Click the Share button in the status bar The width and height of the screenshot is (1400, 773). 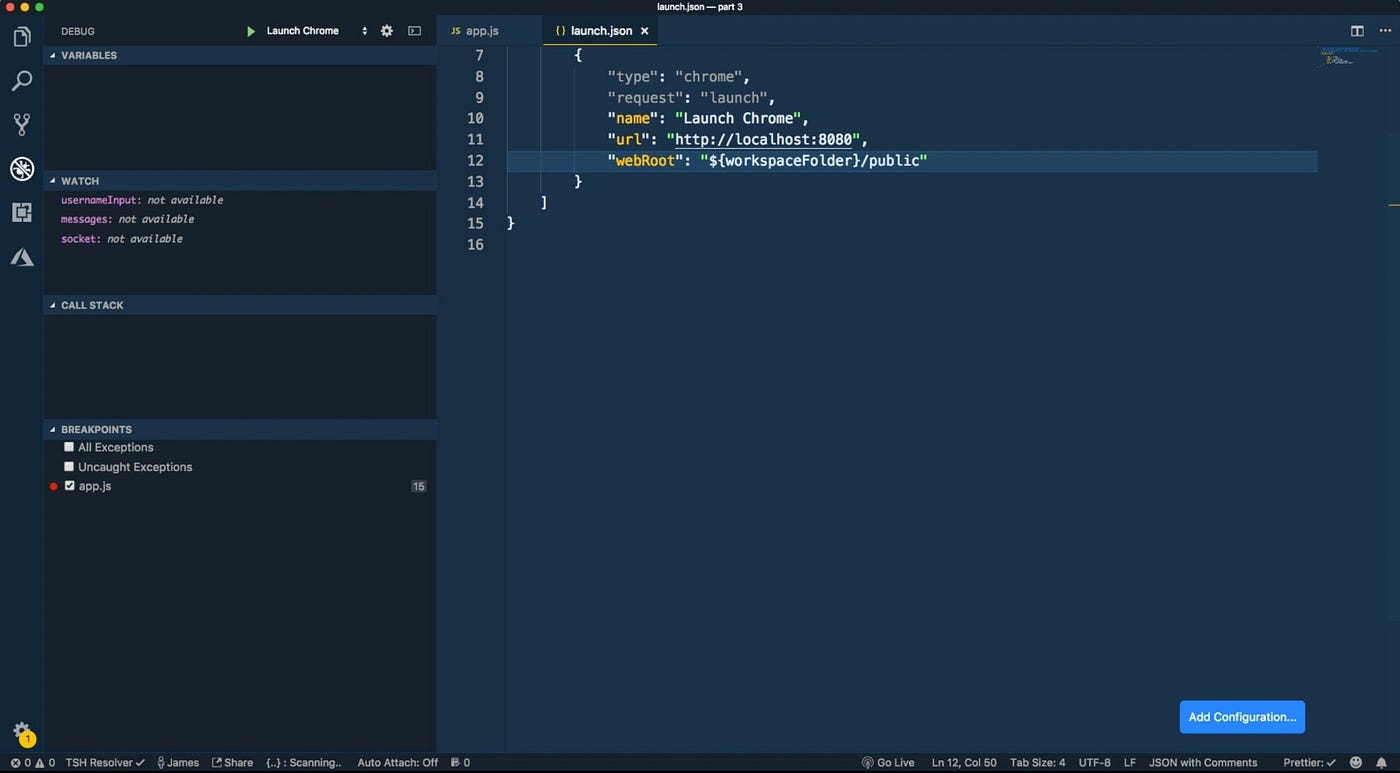[x=232, y=763]
